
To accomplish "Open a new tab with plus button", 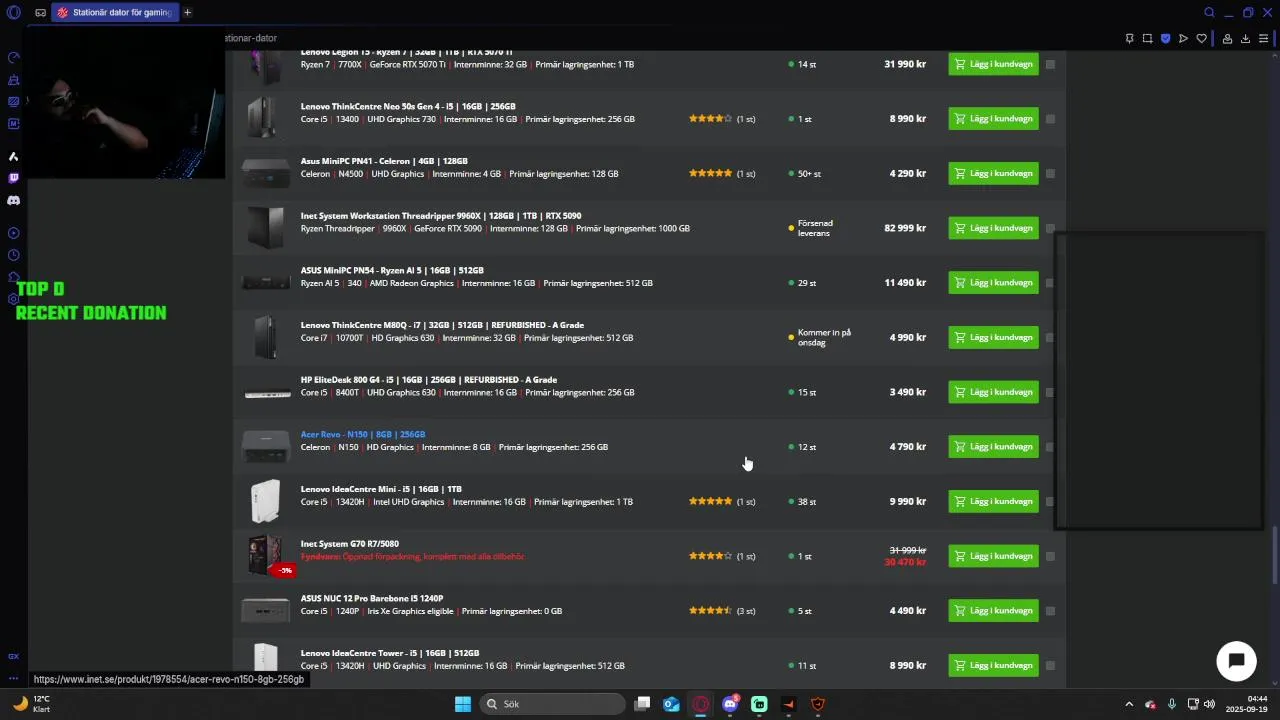I will (187, 13).
